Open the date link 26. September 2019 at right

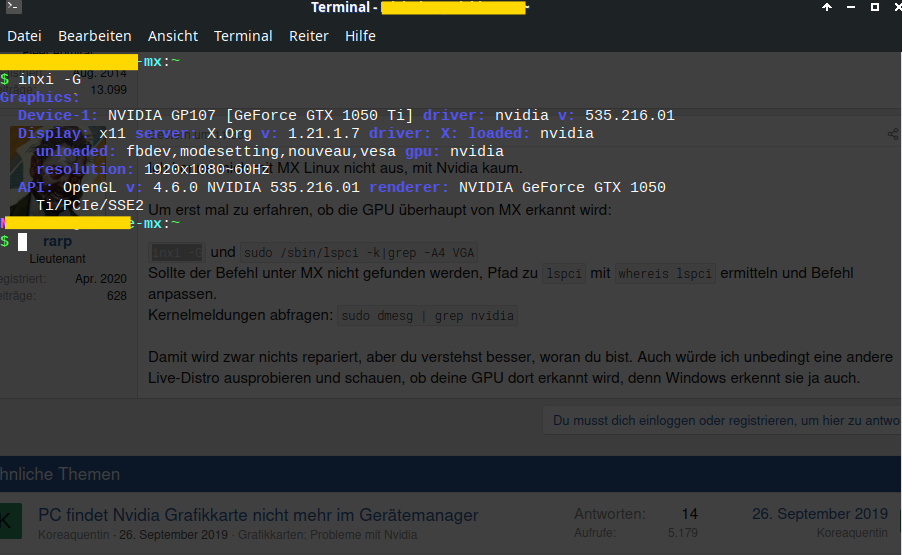[820, 514]
